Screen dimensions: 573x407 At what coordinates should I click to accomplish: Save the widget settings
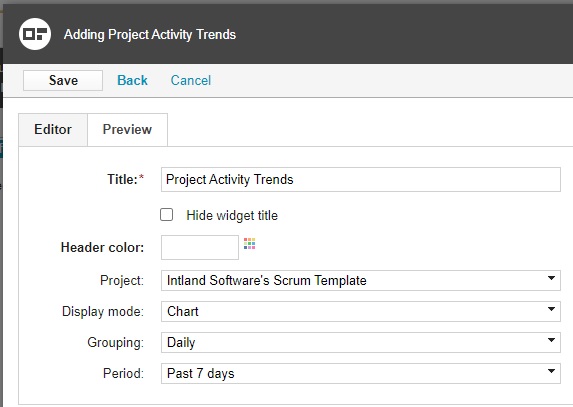tap(63, 80)
